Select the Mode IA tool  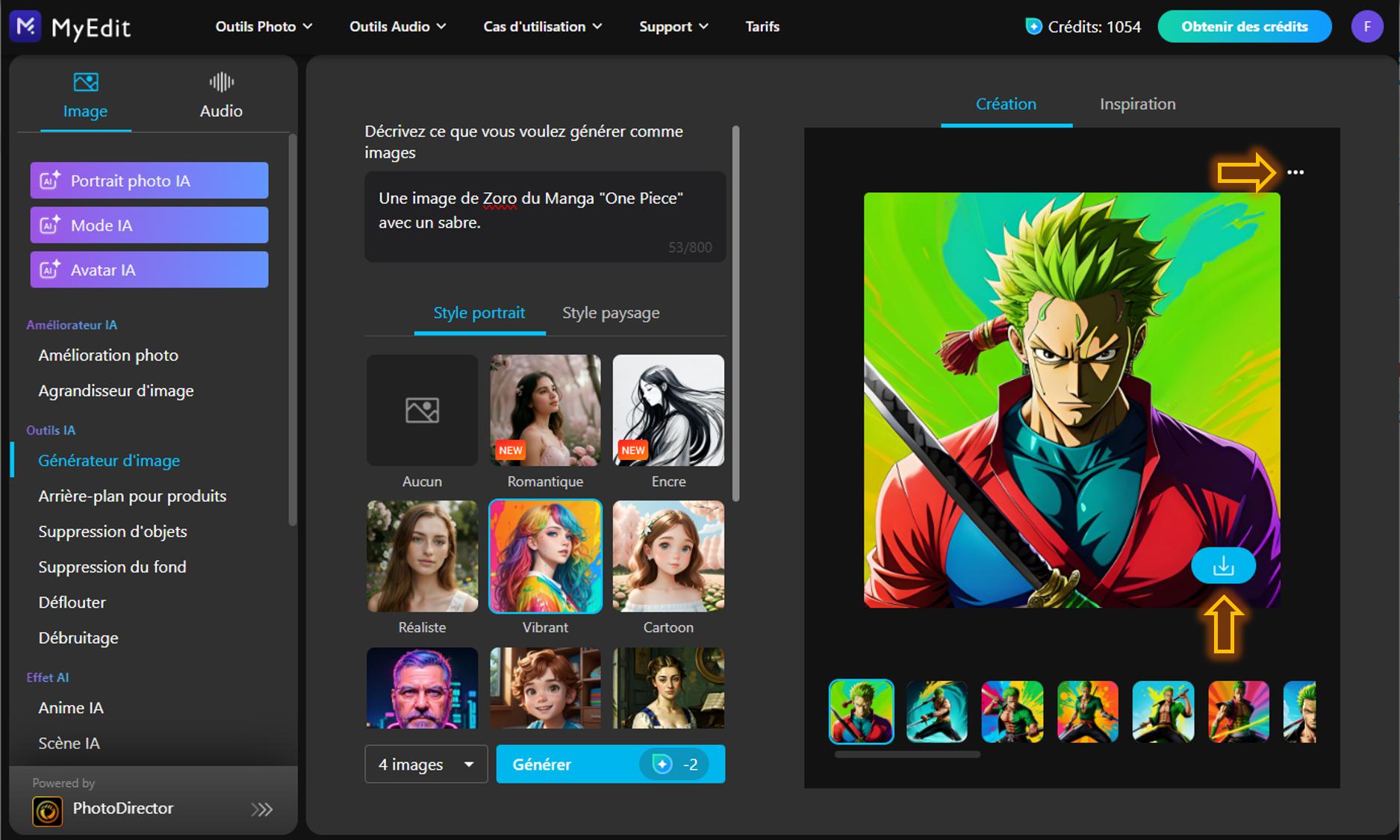tap(148, 225)
